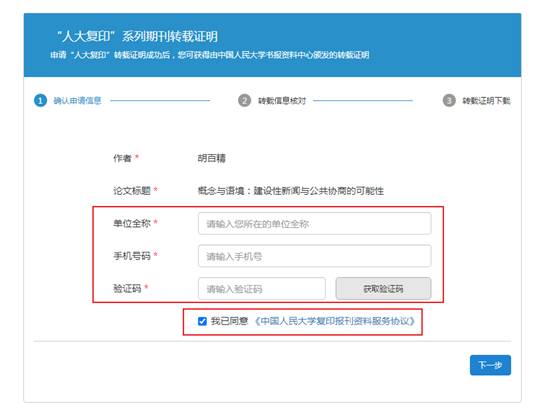
Task: Click the "人大复印"系列期刊转载证明 header title
Action: click(137, 36)
